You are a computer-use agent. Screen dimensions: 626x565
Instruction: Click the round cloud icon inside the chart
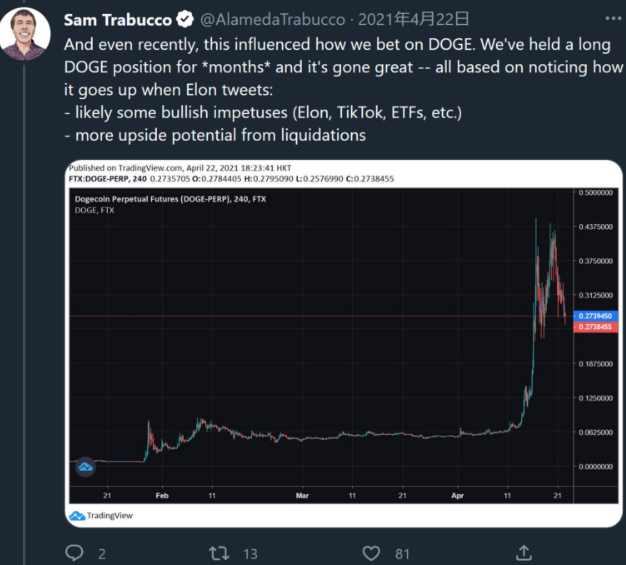point(85,467)
